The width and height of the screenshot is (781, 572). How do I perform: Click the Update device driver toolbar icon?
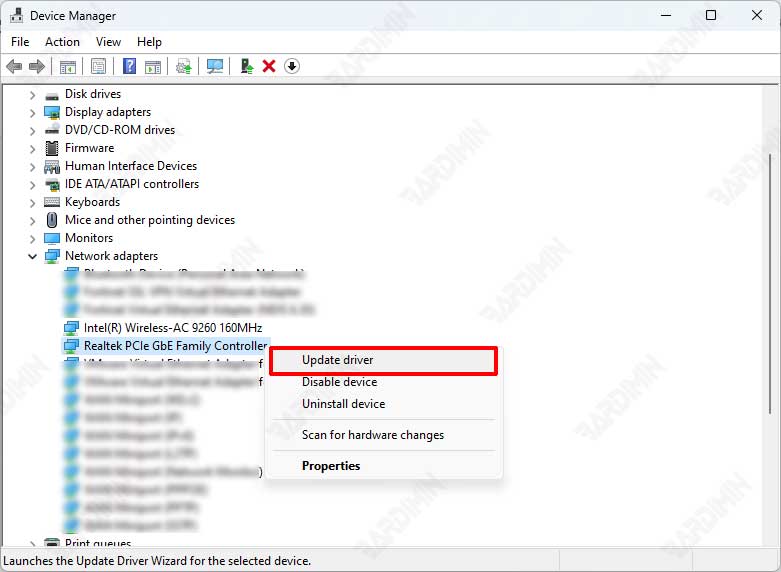point(247,66)
